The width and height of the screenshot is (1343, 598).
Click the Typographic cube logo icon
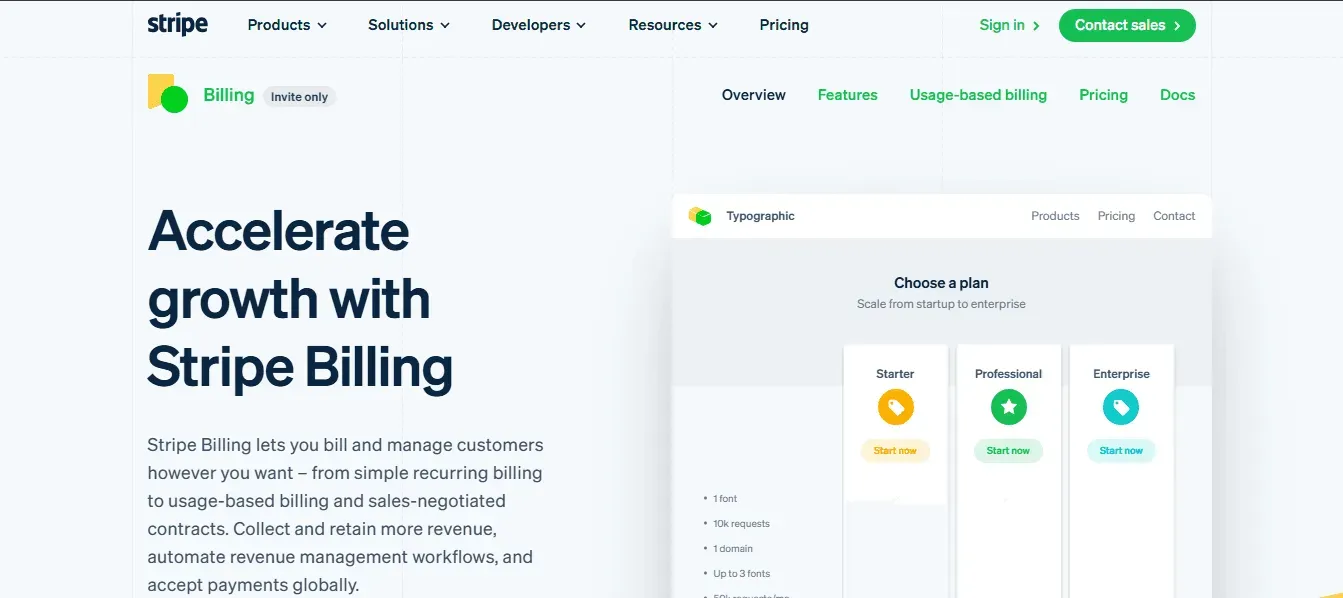[x=700, y=216]
